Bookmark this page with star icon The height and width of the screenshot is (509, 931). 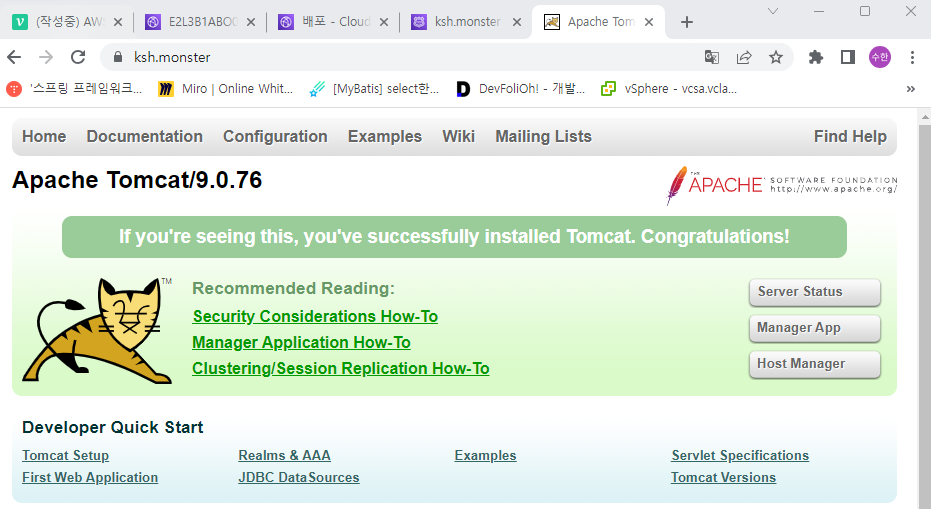tap(775, 57)
